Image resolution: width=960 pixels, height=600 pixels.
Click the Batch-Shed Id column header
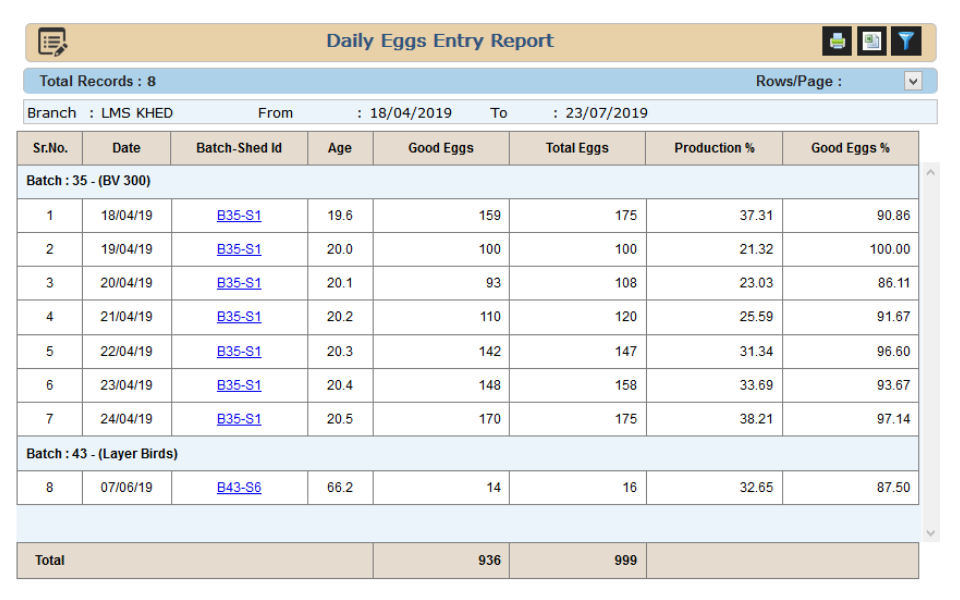pos(239,148)
